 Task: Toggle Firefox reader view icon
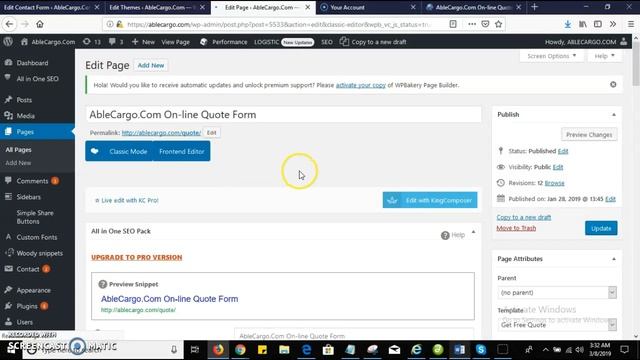453,24
